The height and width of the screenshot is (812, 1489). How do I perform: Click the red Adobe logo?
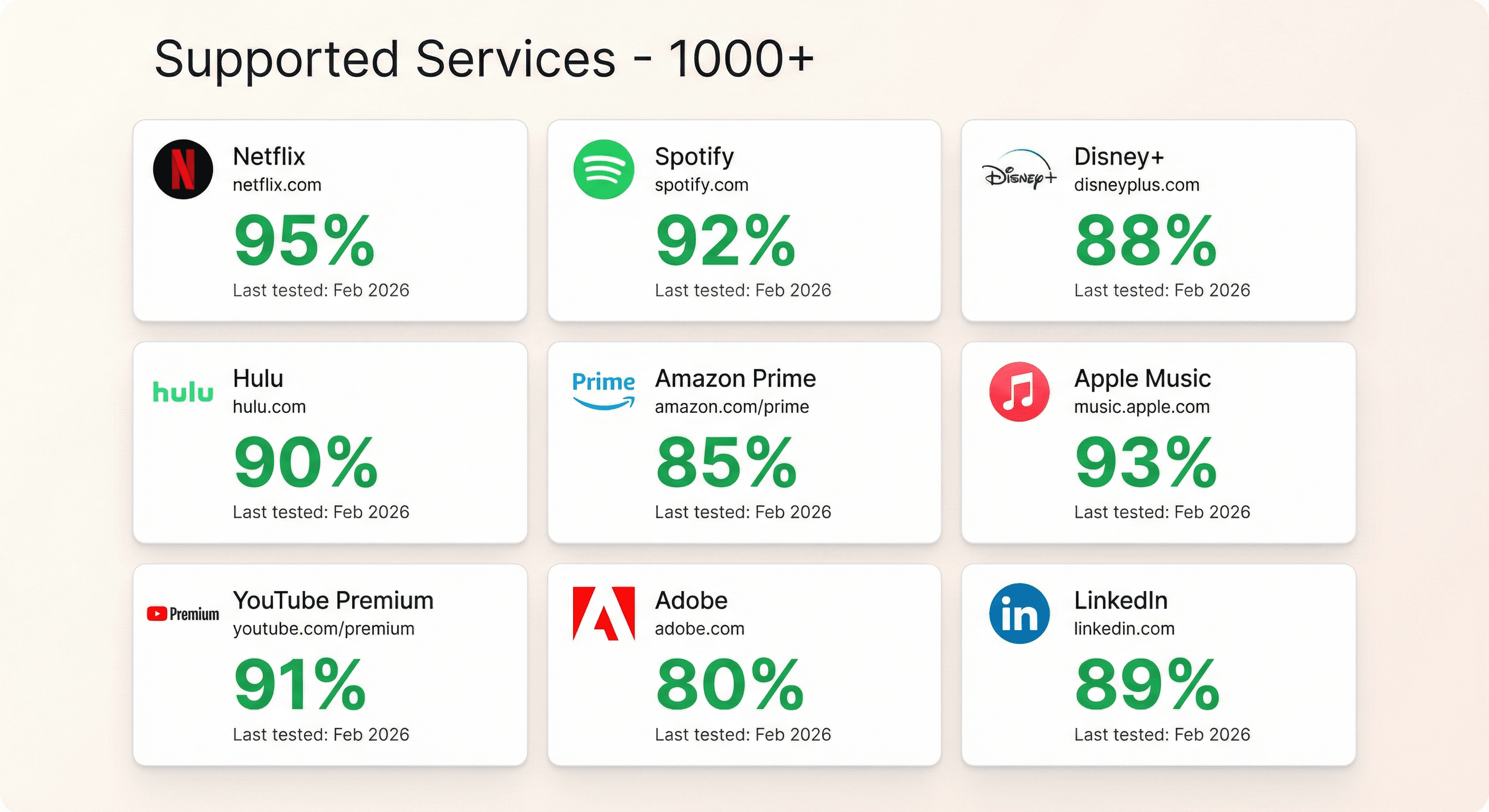click(603, 614)
